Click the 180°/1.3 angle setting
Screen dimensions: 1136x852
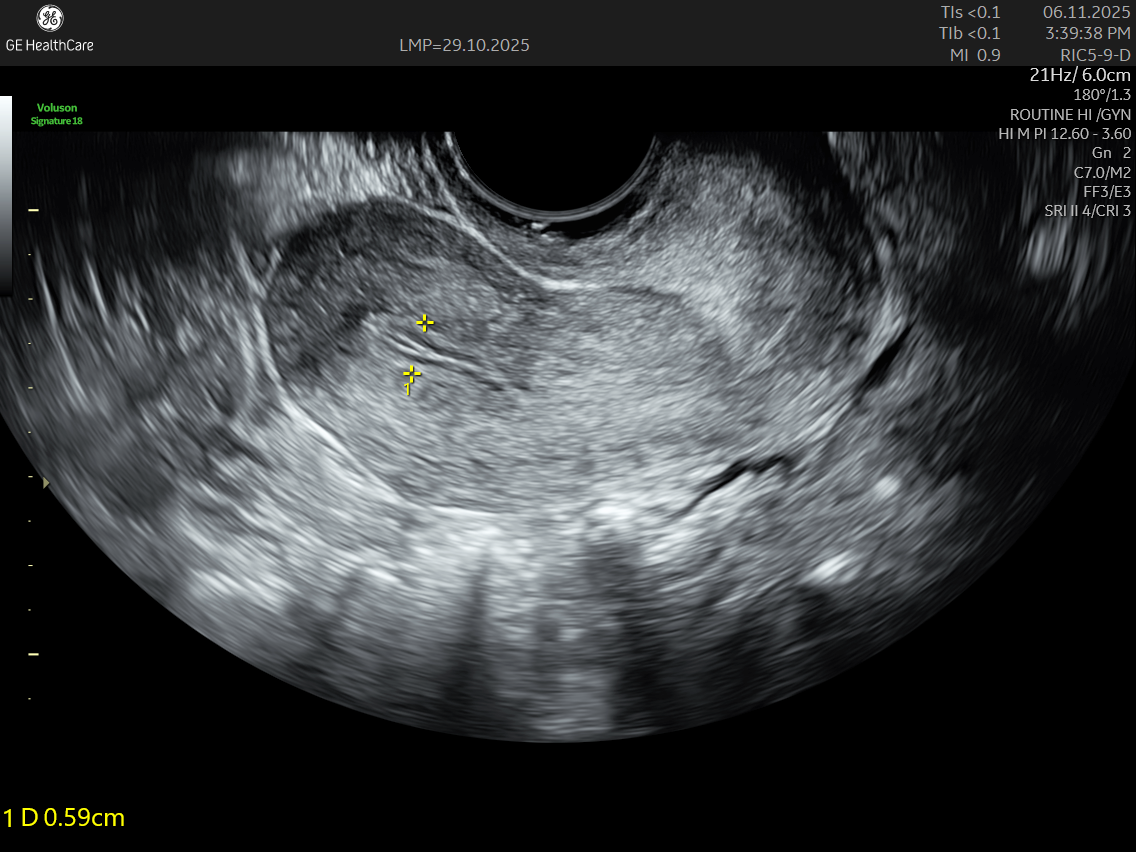click(x=1101, y=95)
